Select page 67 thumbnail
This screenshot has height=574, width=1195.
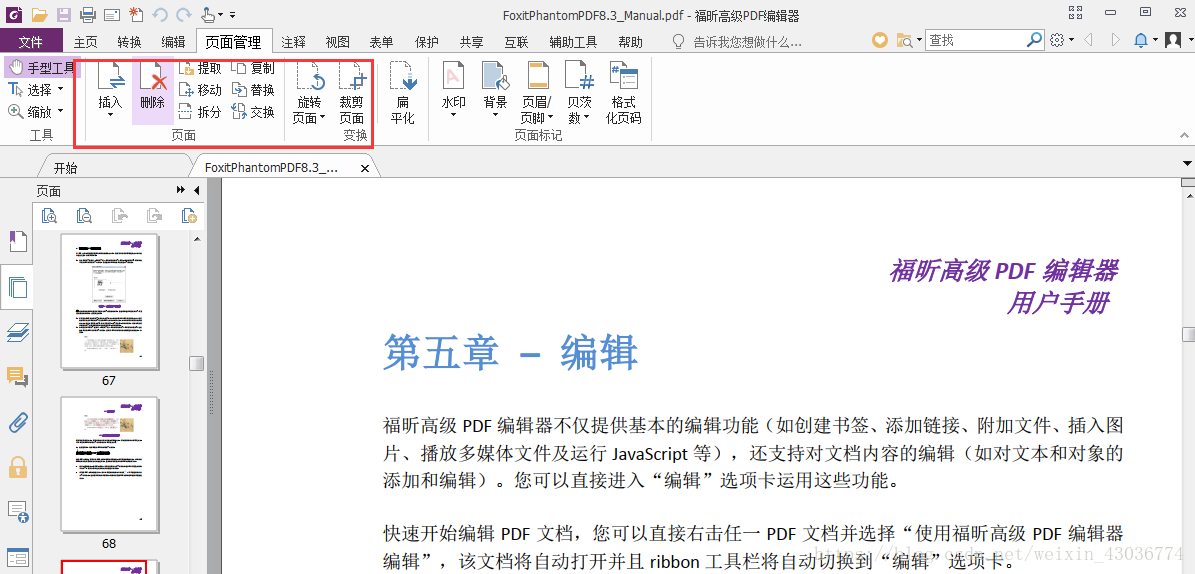(109, 302)
